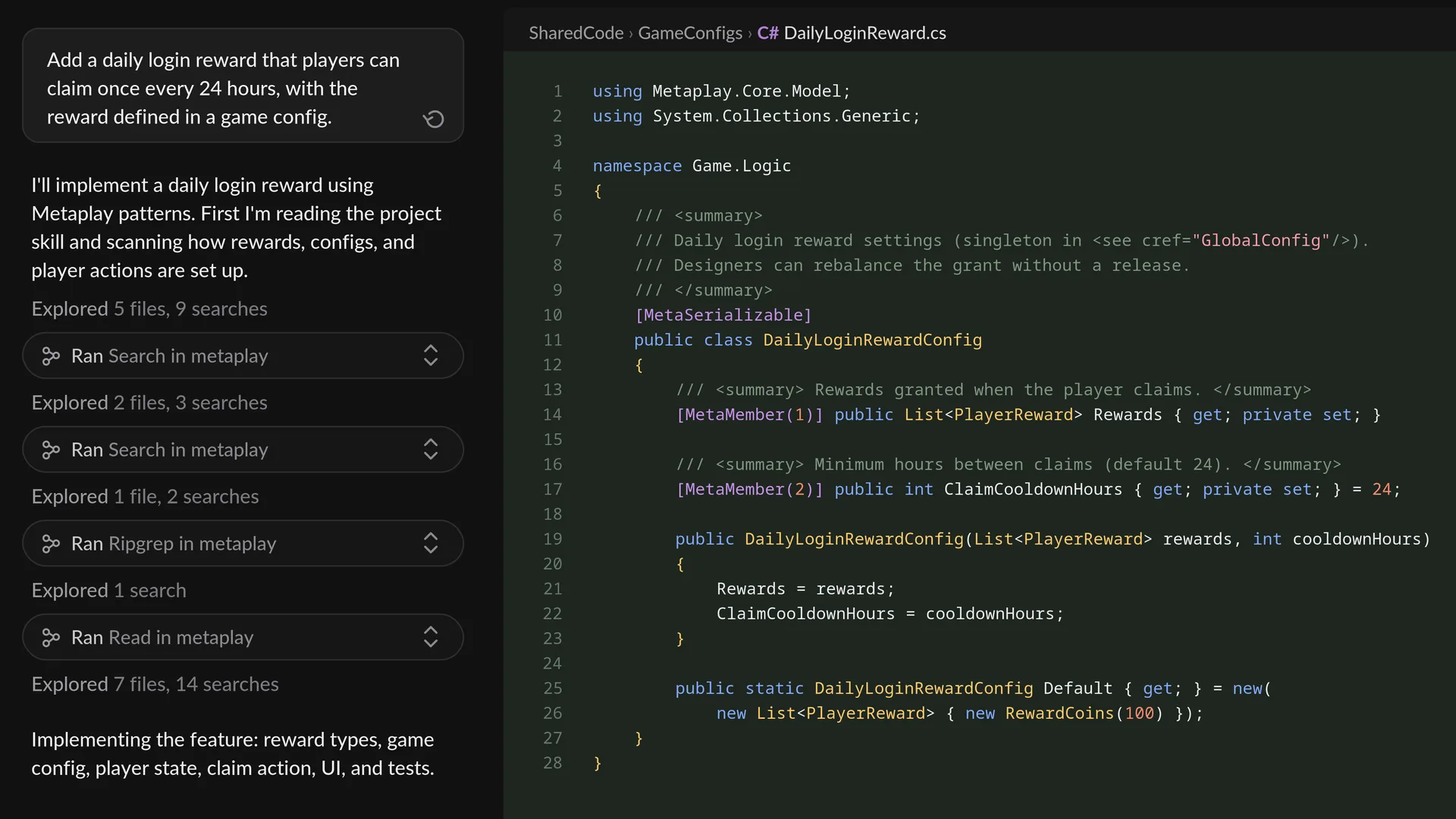The image size is (1456, 819).
Task: Click 'Explored 5 files, 9 searches' summary
Action: click(x=149, y=309)
